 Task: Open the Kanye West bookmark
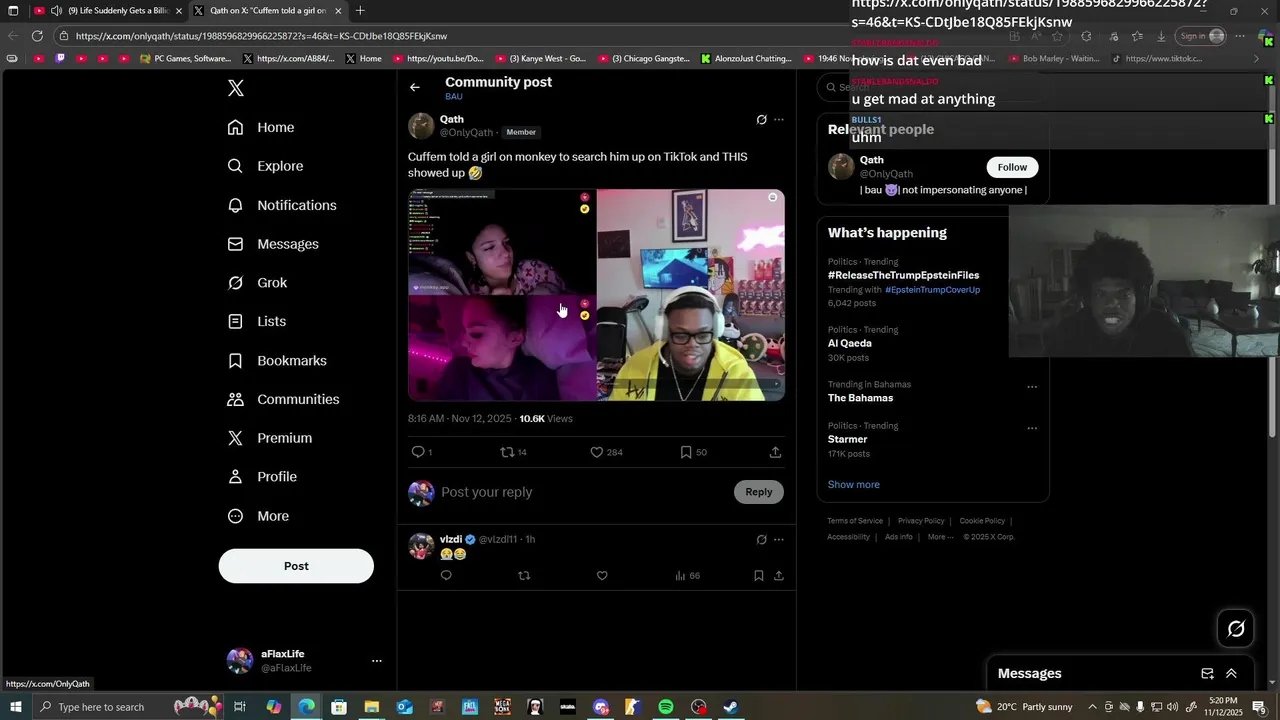point(541,59)
